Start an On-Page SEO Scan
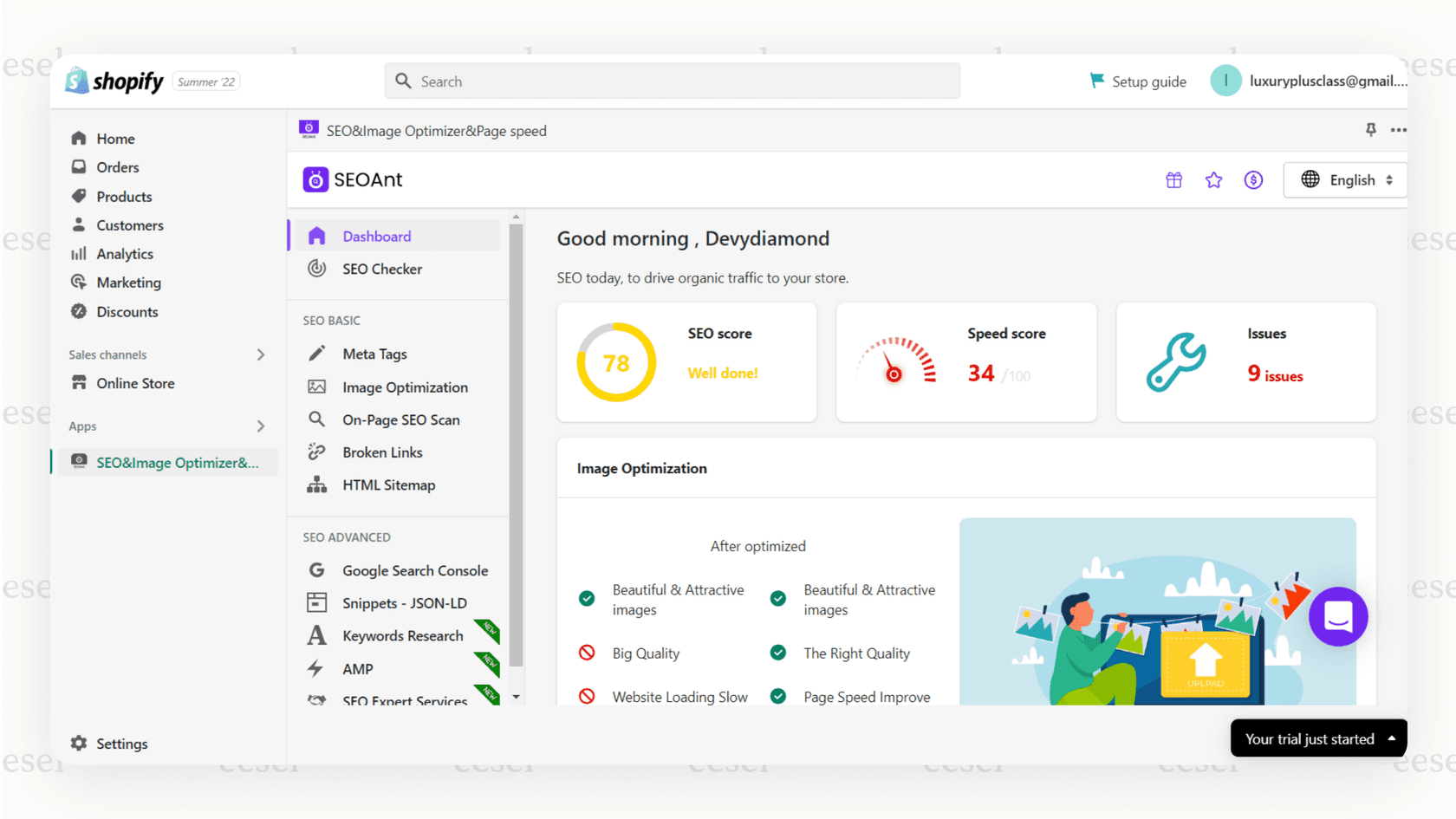The width and height of the screenshot is (1456, 819). [400, 419]
